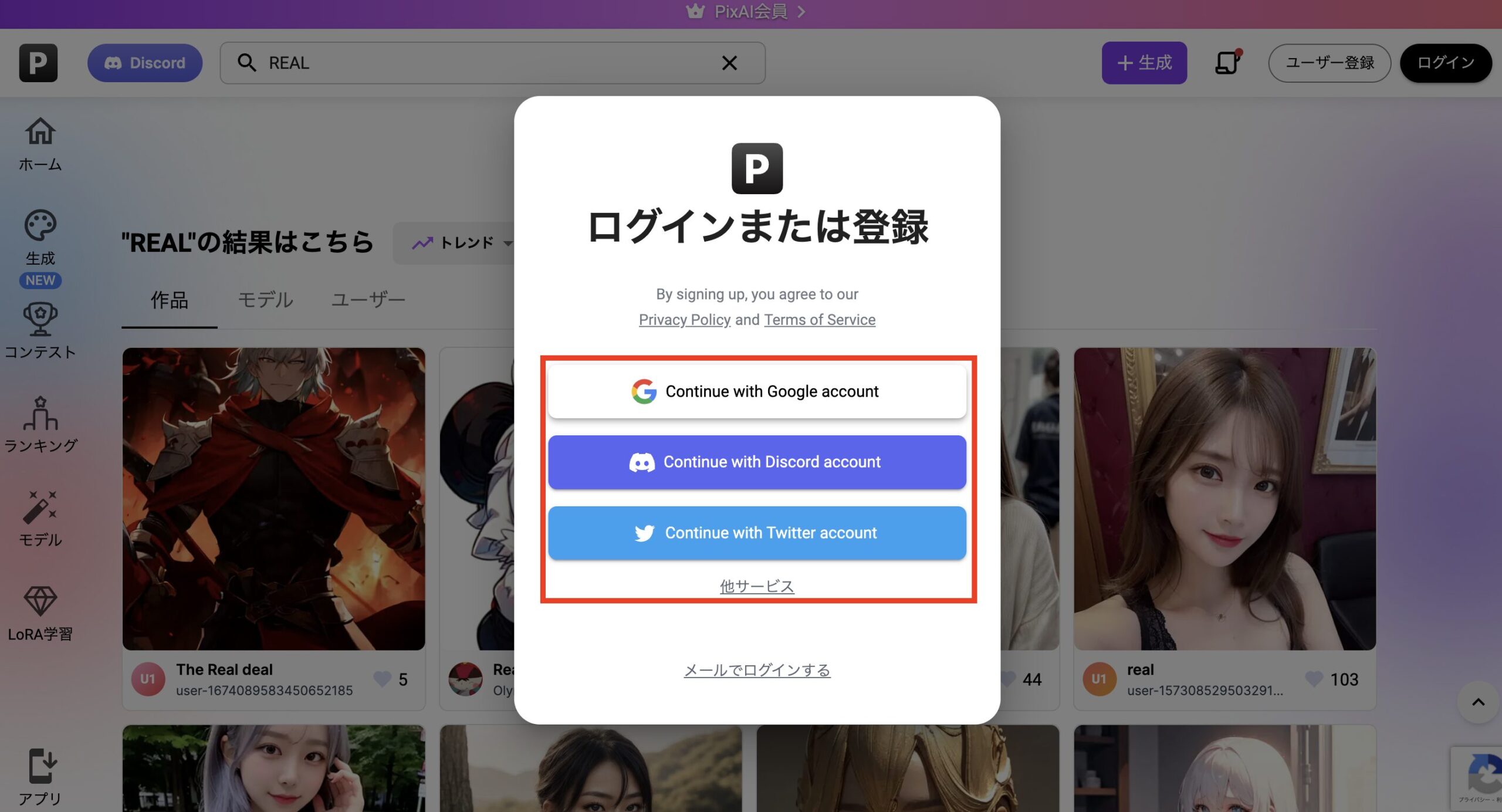
Task: Open the Privacy Policy link
Action: click(x=684, y=320)
